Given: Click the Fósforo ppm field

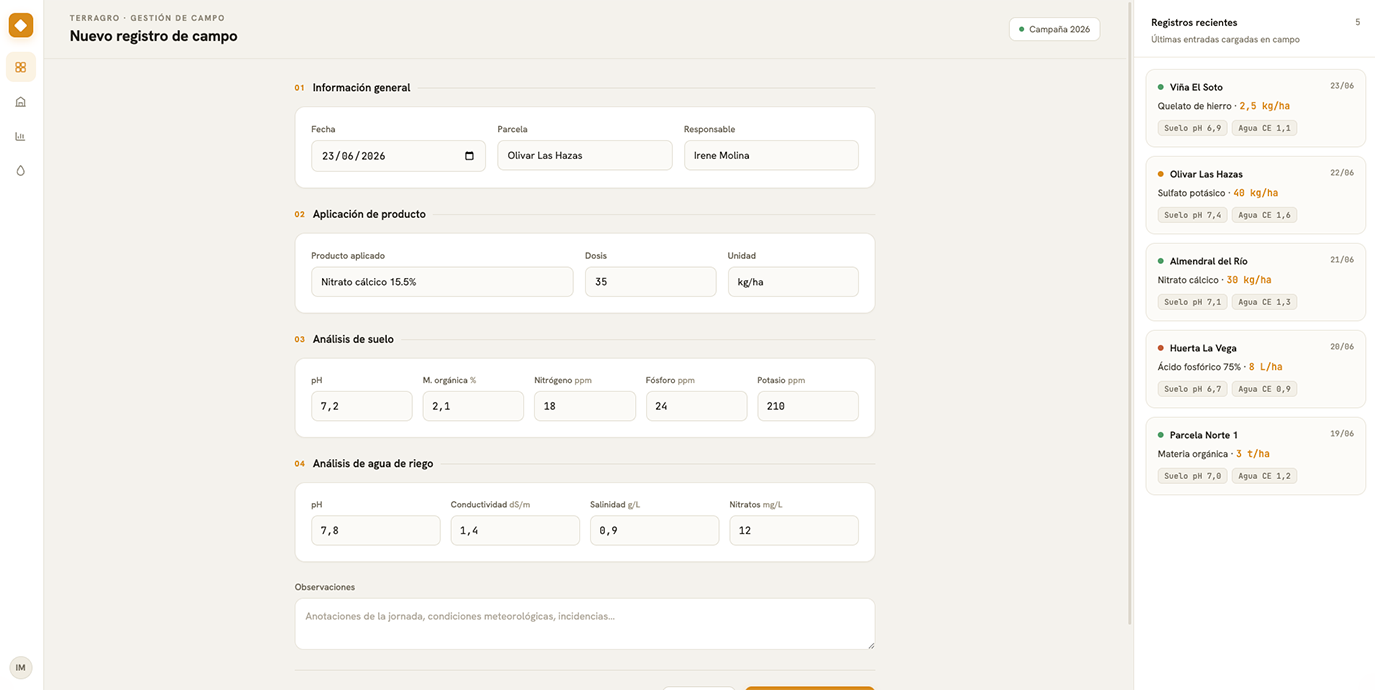Looking at the screenshot, I should [696, 406].
